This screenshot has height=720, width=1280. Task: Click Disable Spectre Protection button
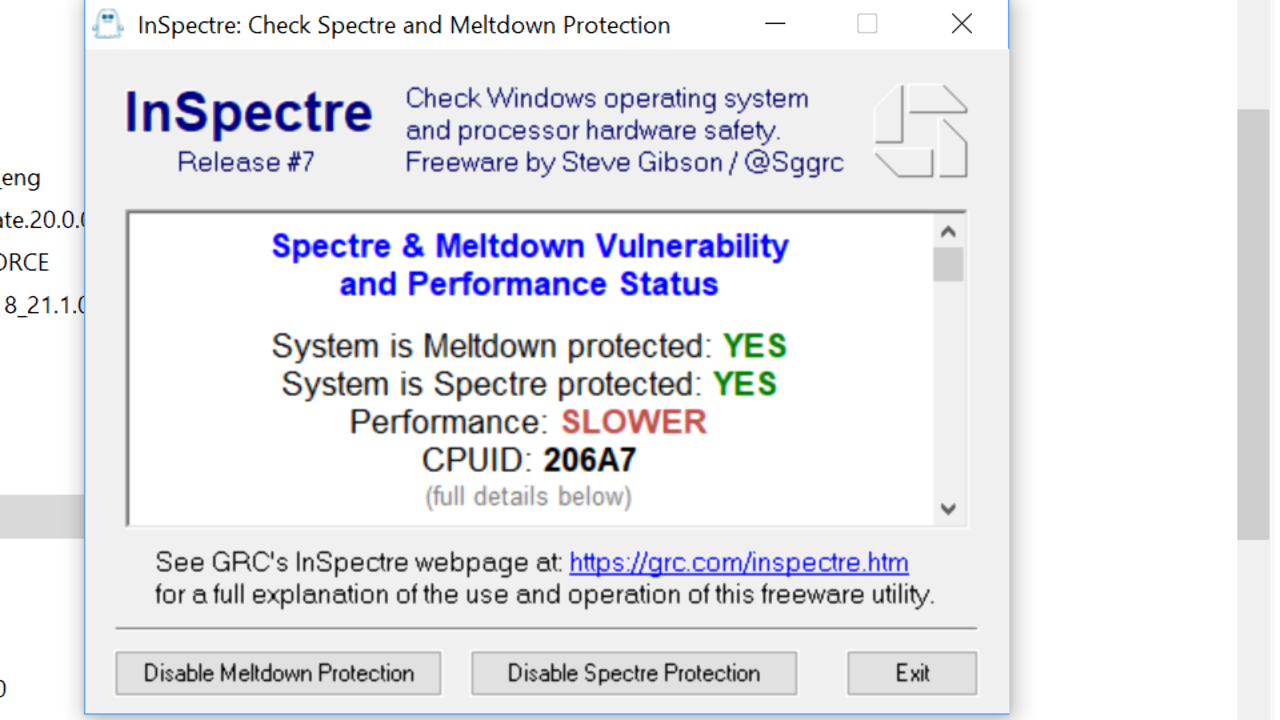634,673
